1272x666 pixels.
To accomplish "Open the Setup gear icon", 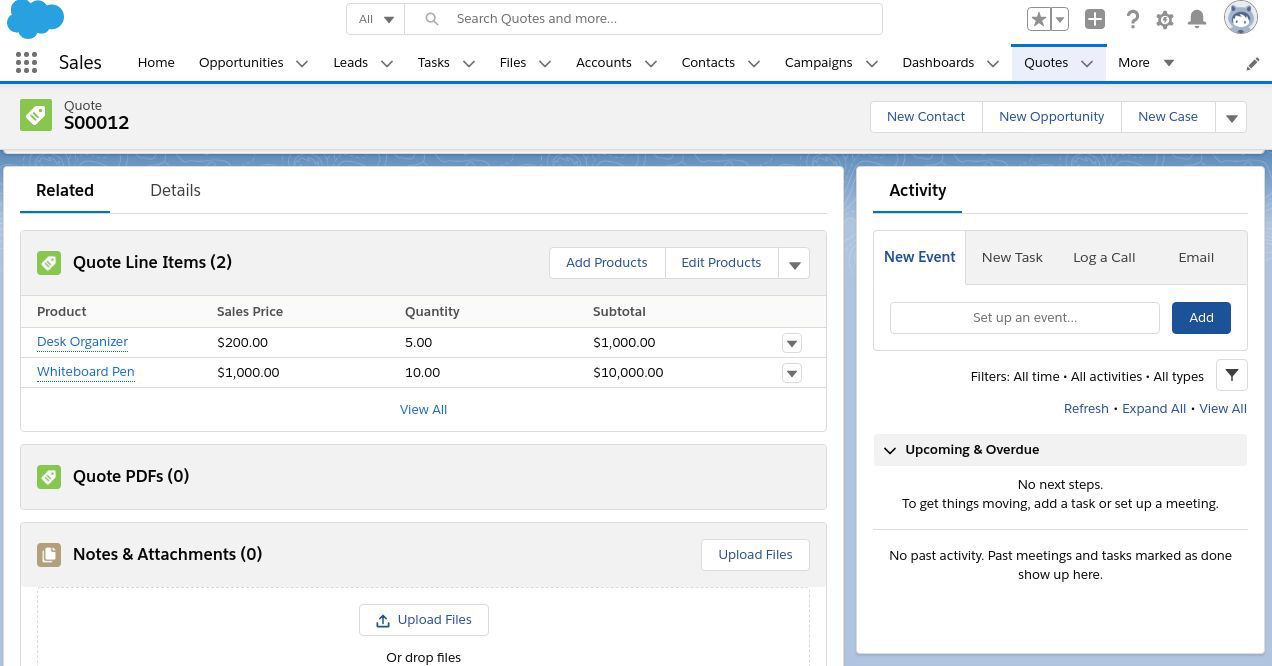I will tap(1165, 19).
